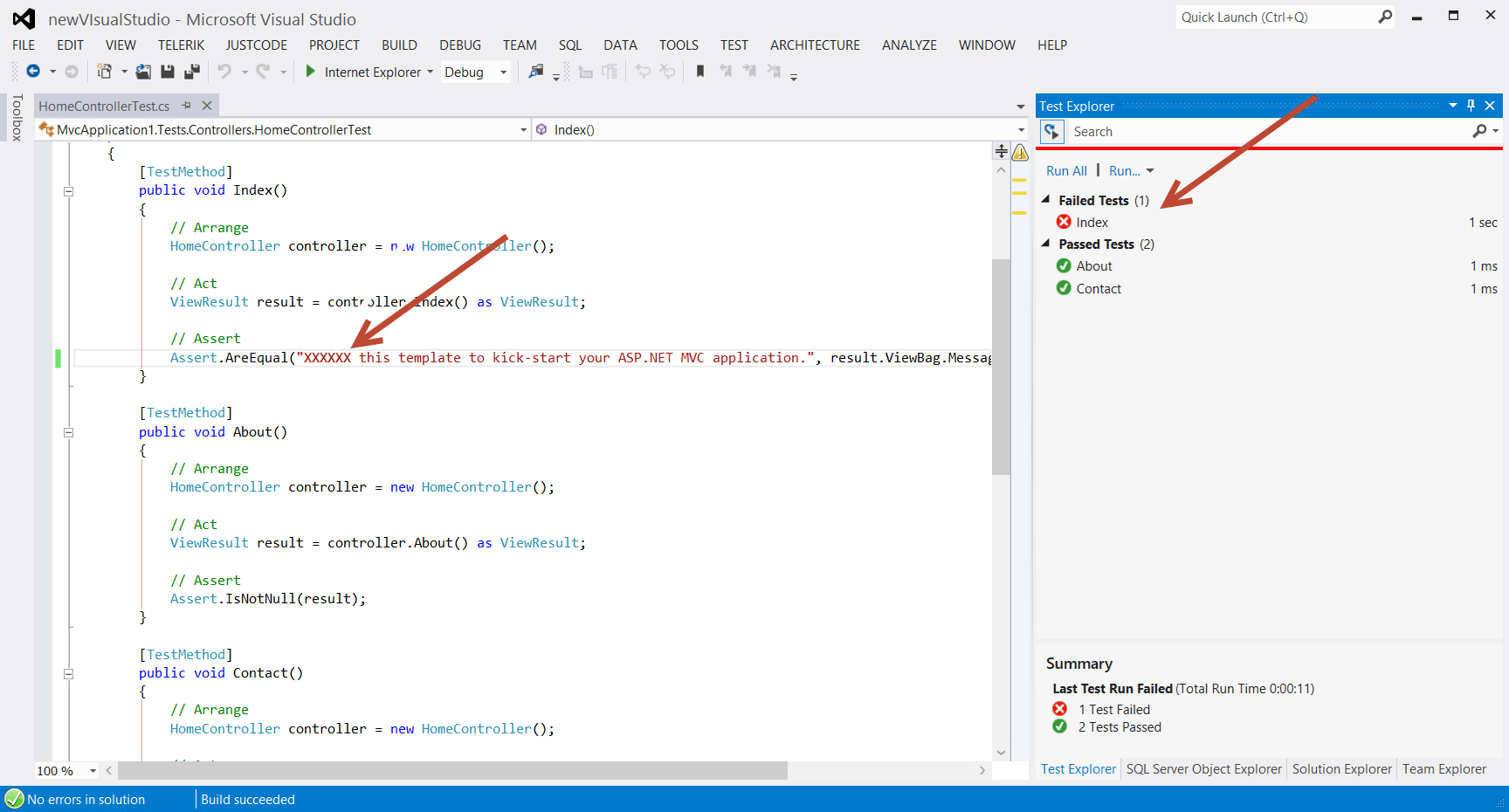
Task: Click the New Project toolbar icon
Action: point(102,72)
